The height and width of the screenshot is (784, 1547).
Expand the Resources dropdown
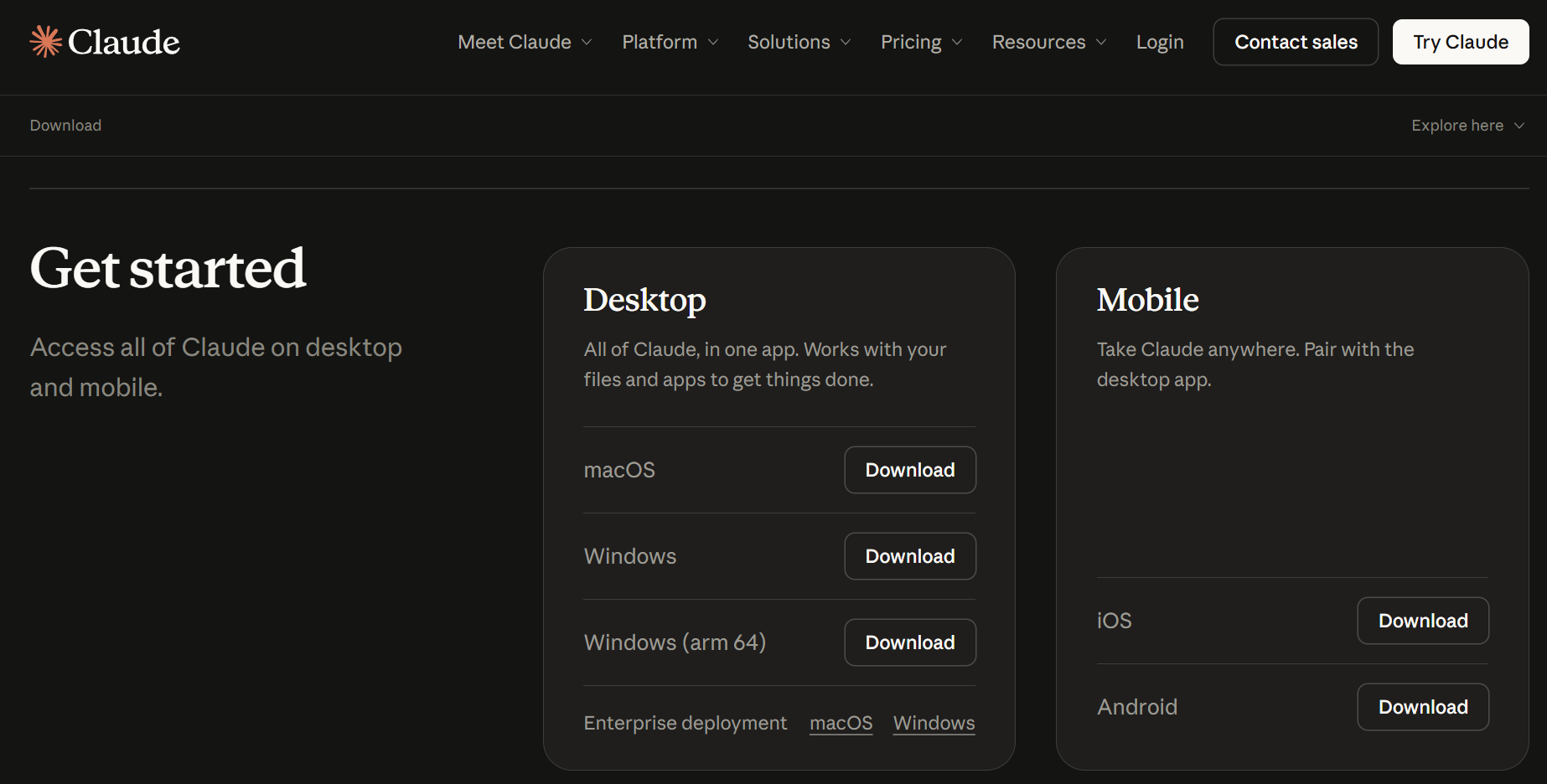click(1048, 42)
